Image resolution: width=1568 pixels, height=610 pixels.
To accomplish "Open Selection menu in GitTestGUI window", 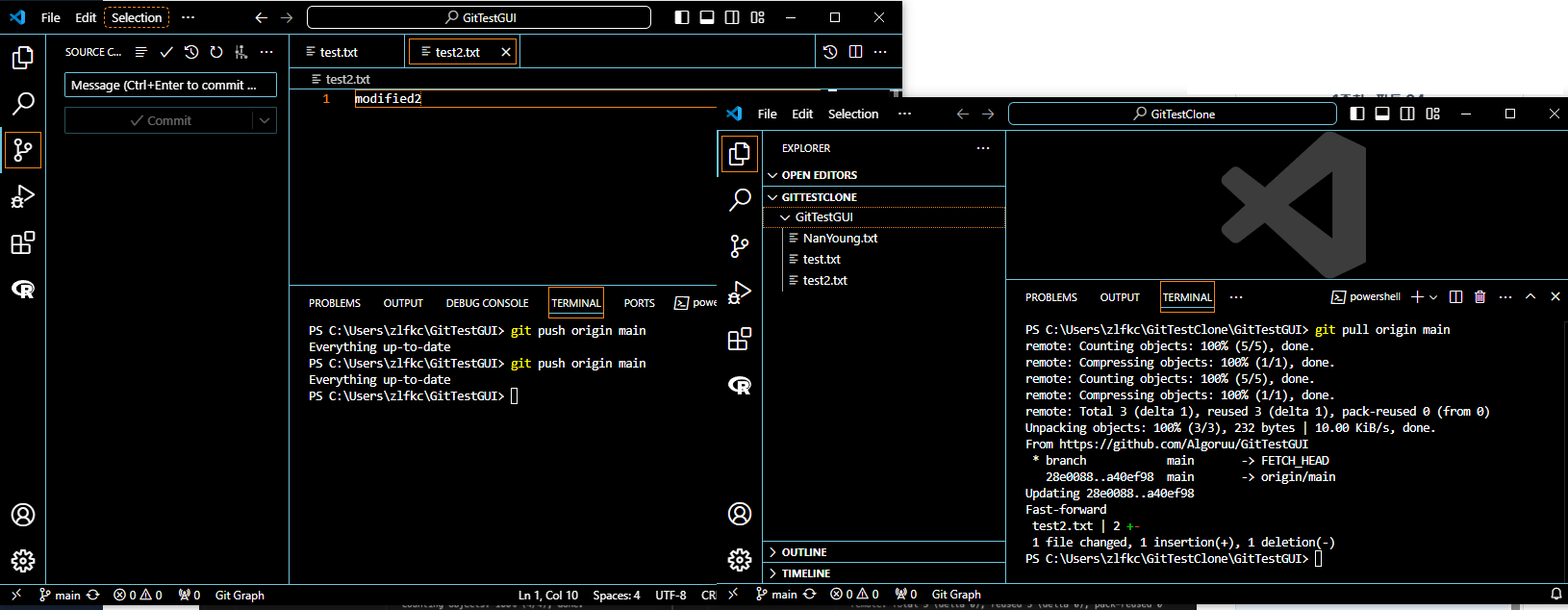I will click(137, 17).
